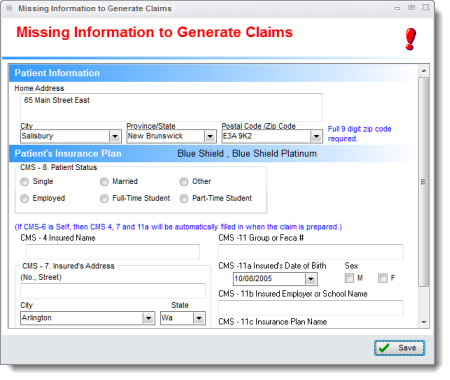Image resolution: width=450 pixels, height=380 pixels.
Task: Click the CMS-11b Insured Employer or School field
Action: [311, 308]
